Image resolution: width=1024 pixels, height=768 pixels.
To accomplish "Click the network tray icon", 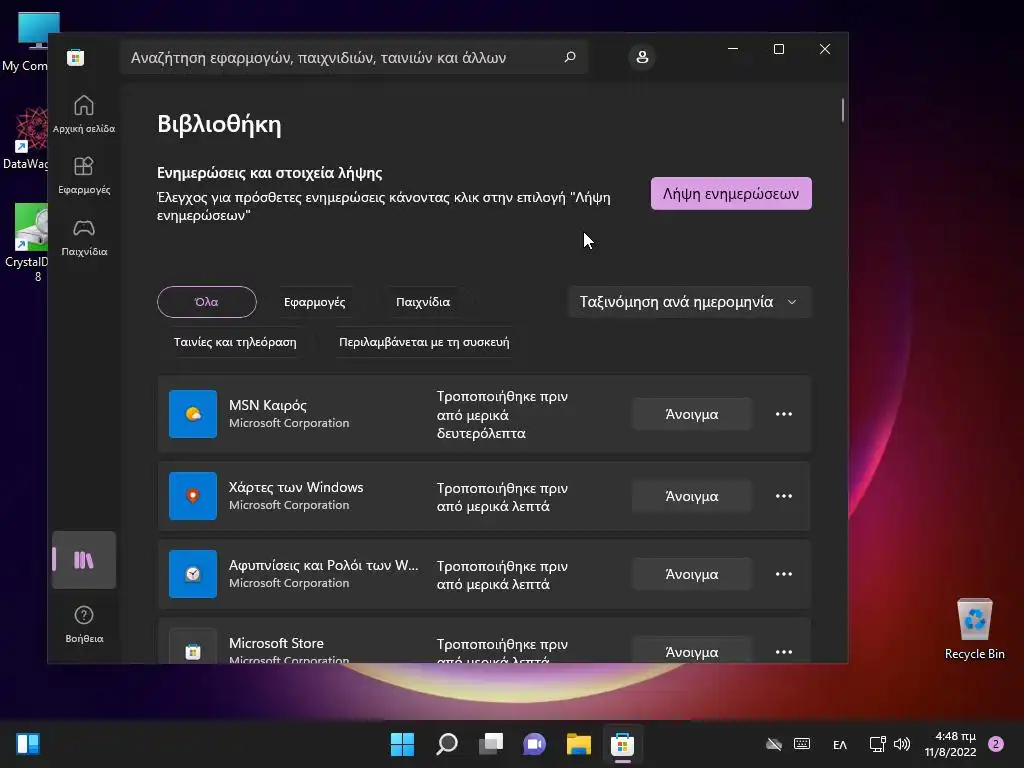I will point(877,744).
